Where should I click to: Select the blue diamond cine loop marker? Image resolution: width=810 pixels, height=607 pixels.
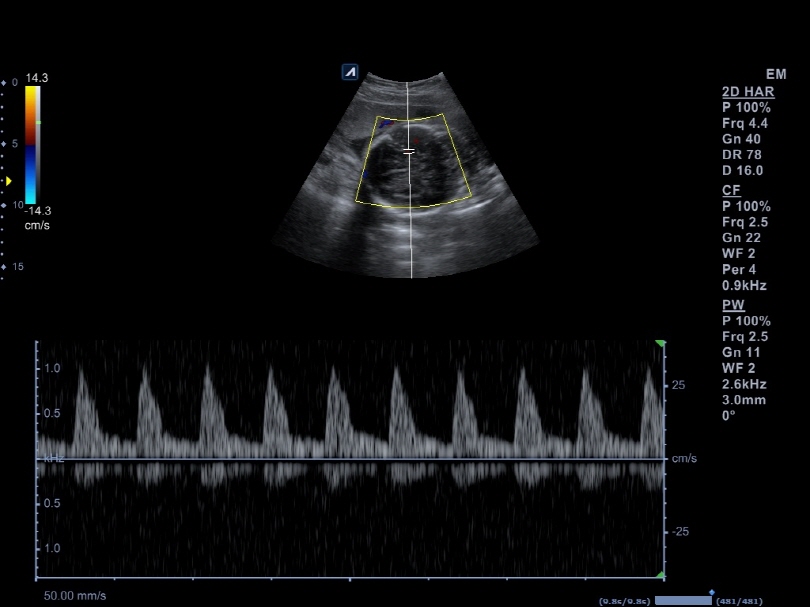click(711, 590)
